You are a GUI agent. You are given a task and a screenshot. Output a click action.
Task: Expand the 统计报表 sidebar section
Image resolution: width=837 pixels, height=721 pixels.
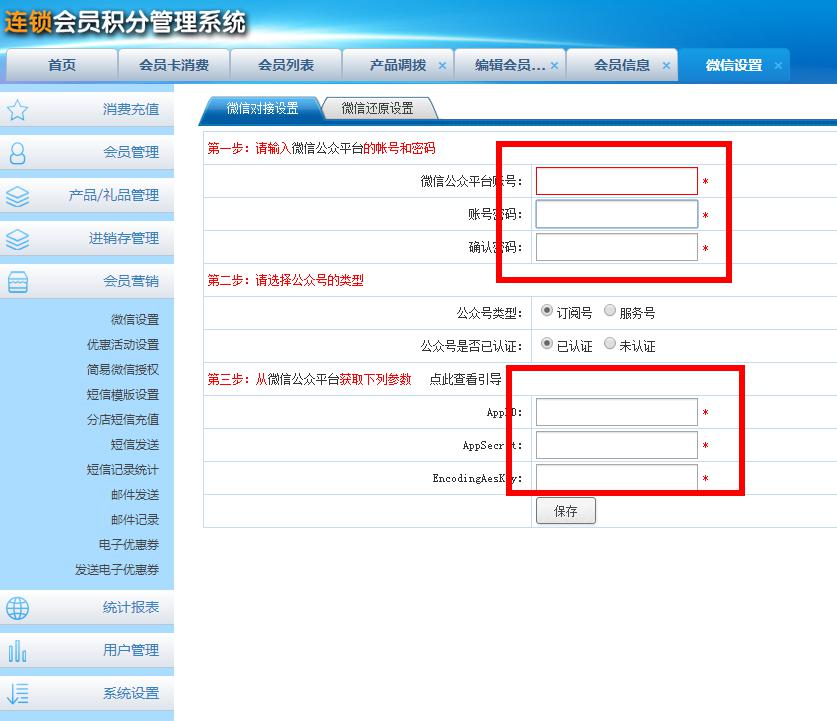[130, 608]
